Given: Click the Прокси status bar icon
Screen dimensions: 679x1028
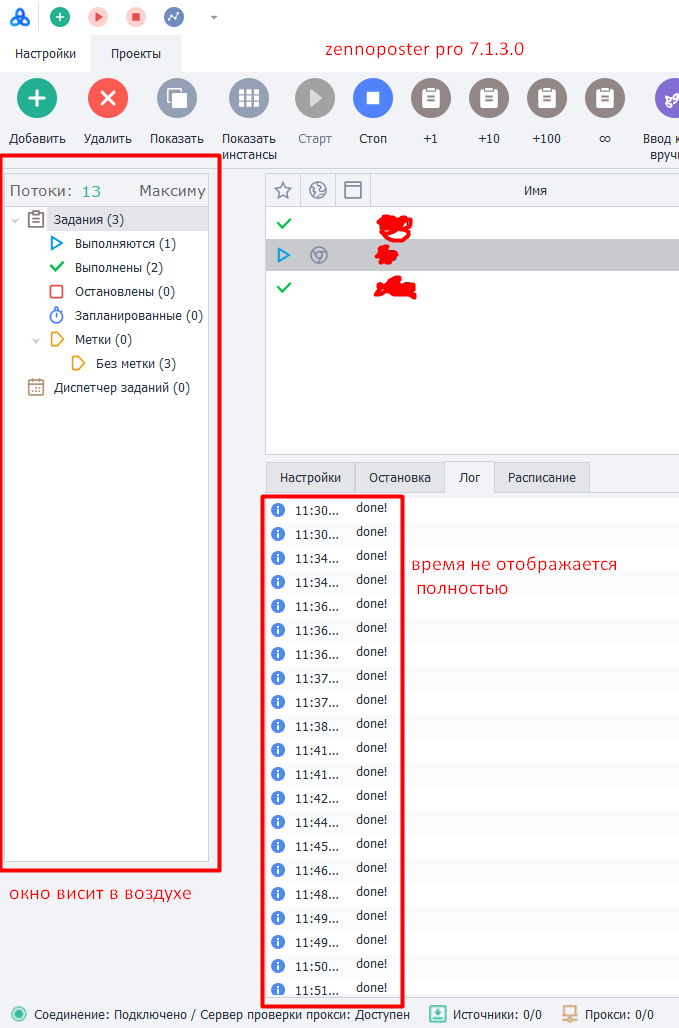Looking at the screenshot, I should tap(570, 1014).
